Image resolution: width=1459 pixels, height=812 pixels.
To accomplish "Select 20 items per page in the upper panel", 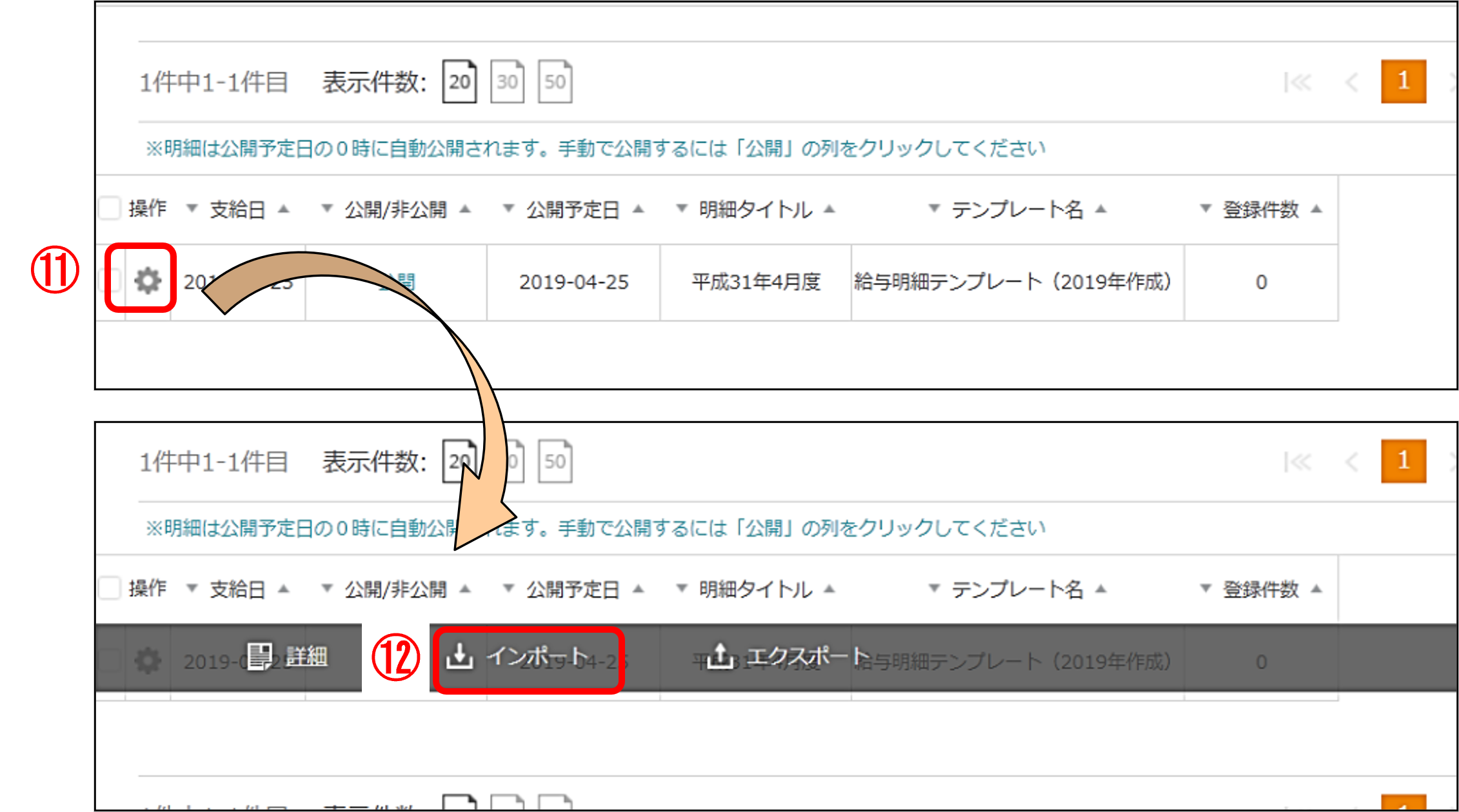I will coord(459,82).
